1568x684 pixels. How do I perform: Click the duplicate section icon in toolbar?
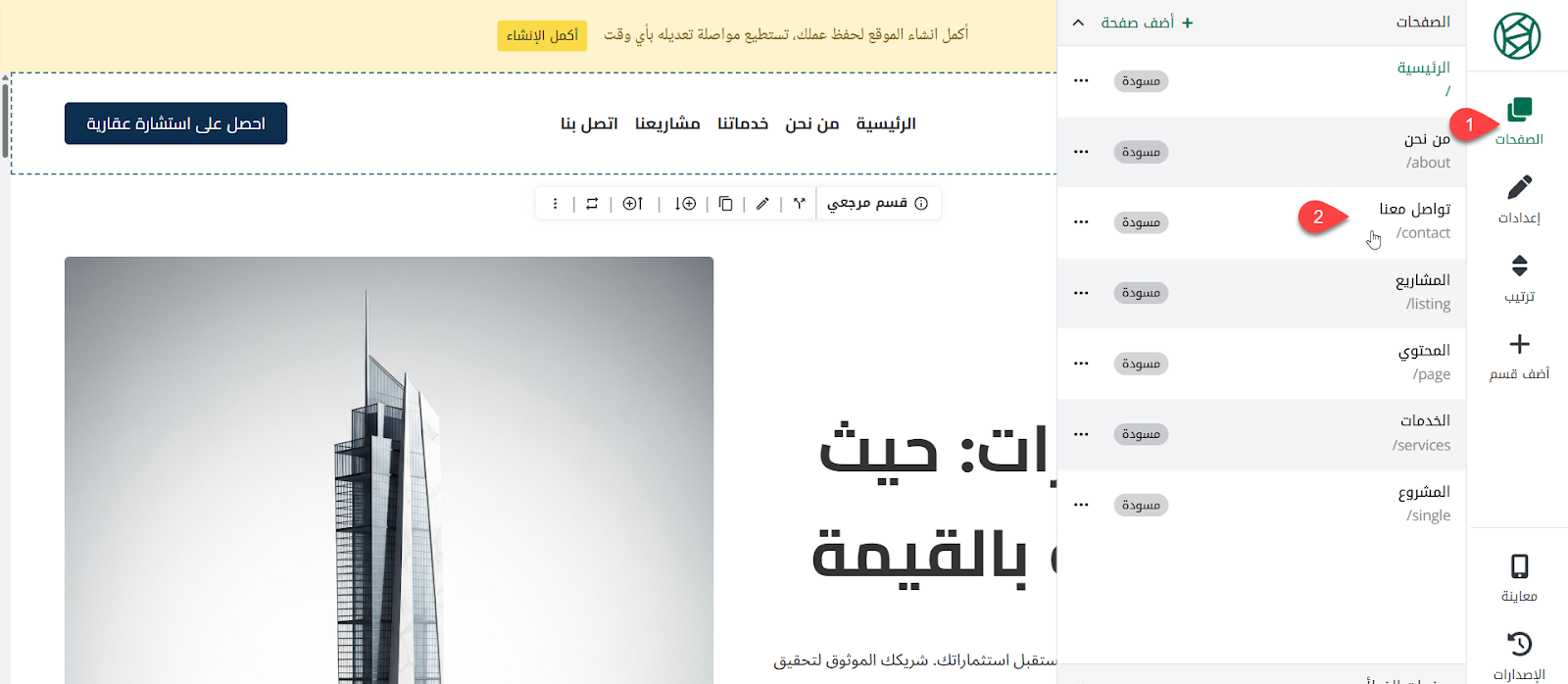tap(725, 204)
